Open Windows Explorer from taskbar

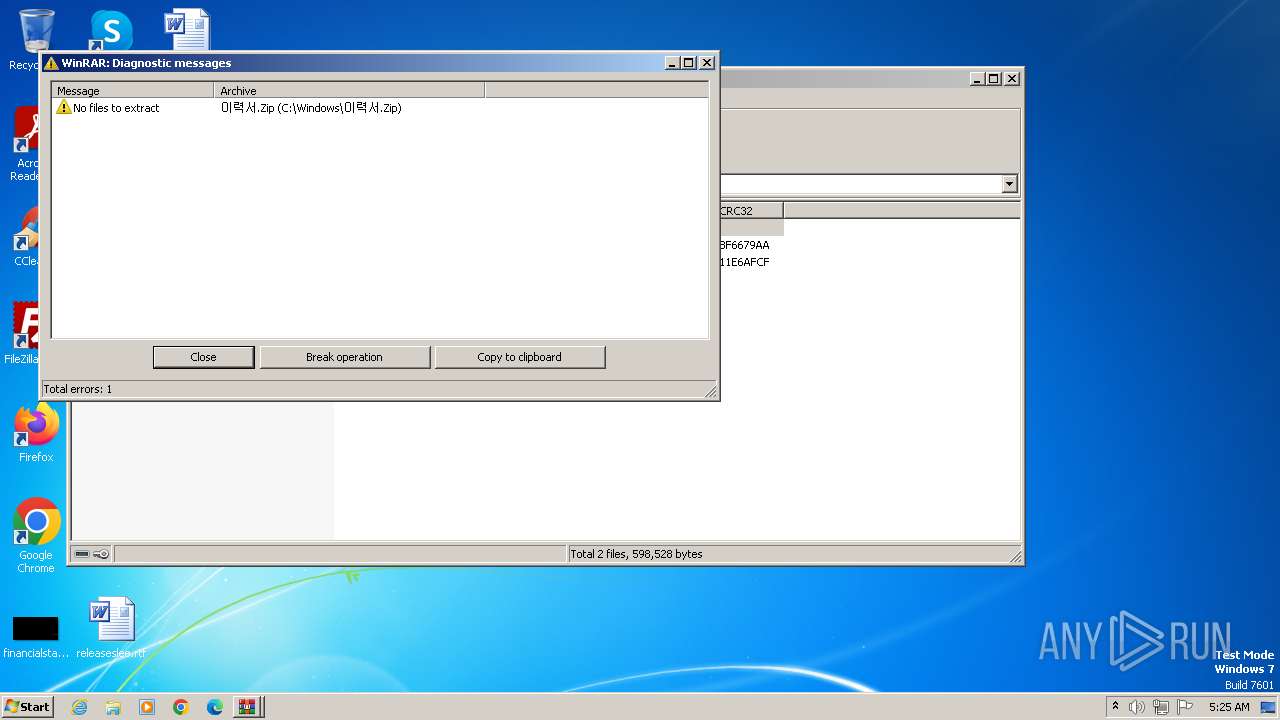click(x=113, y=707)
